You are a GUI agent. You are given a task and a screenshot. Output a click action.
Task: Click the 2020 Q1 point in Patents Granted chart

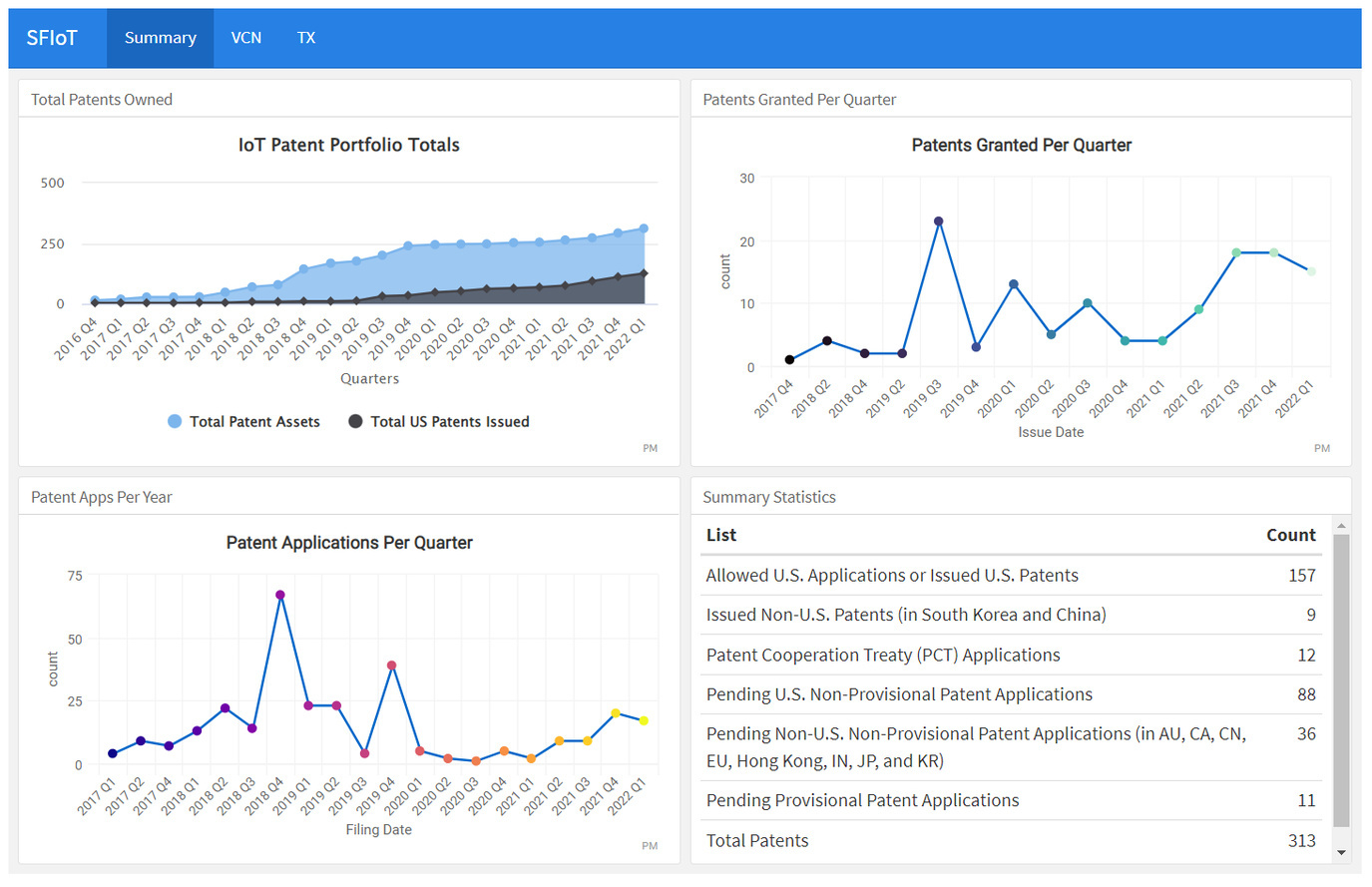1013,284
